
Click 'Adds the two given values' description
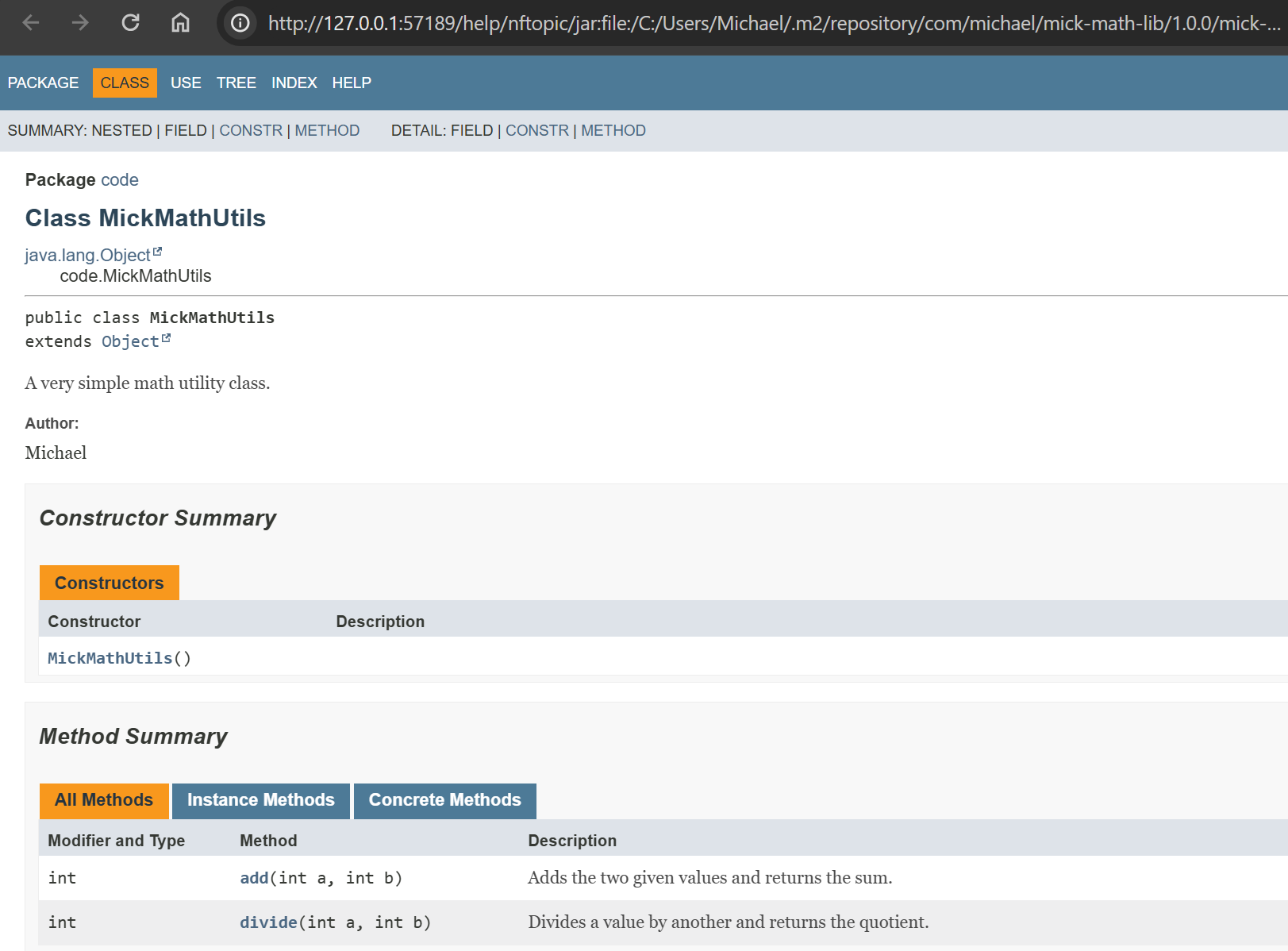(710, 878)
